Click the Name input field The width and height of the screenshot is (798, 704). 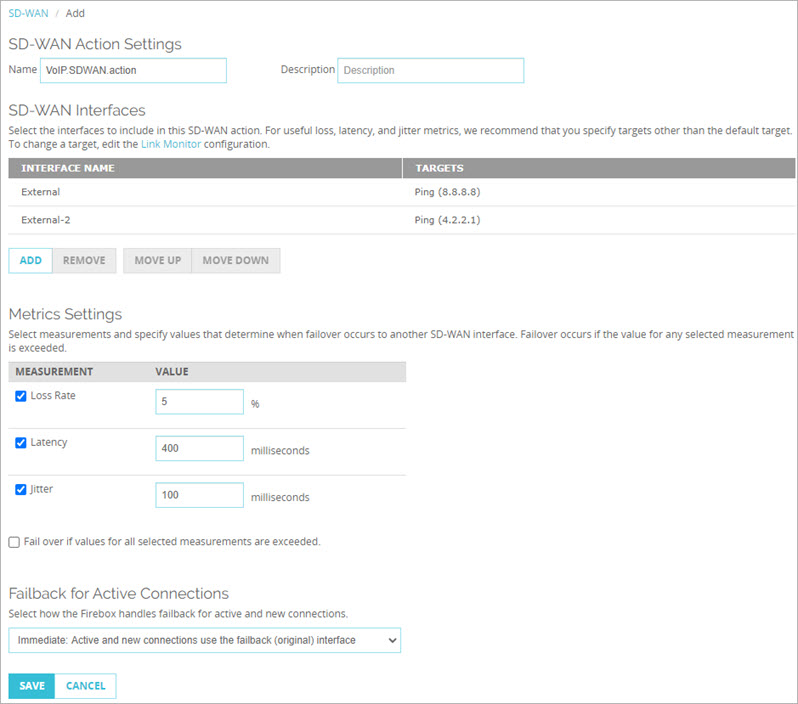pos(133,70)
